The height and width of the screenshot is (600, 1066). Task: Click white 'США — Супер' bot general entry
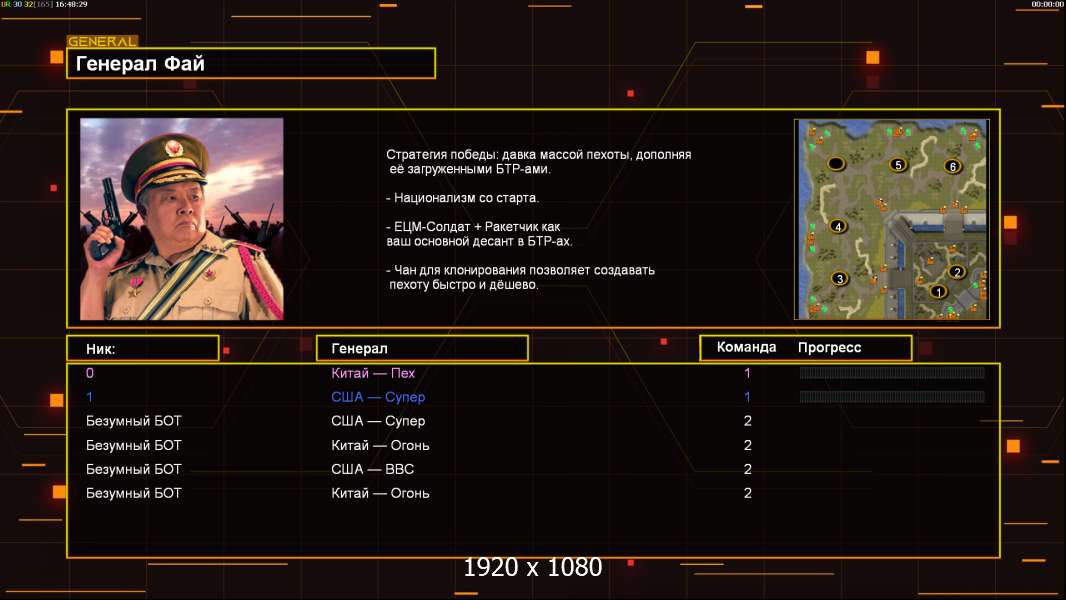pyautogui.click(x=378, y=421)
